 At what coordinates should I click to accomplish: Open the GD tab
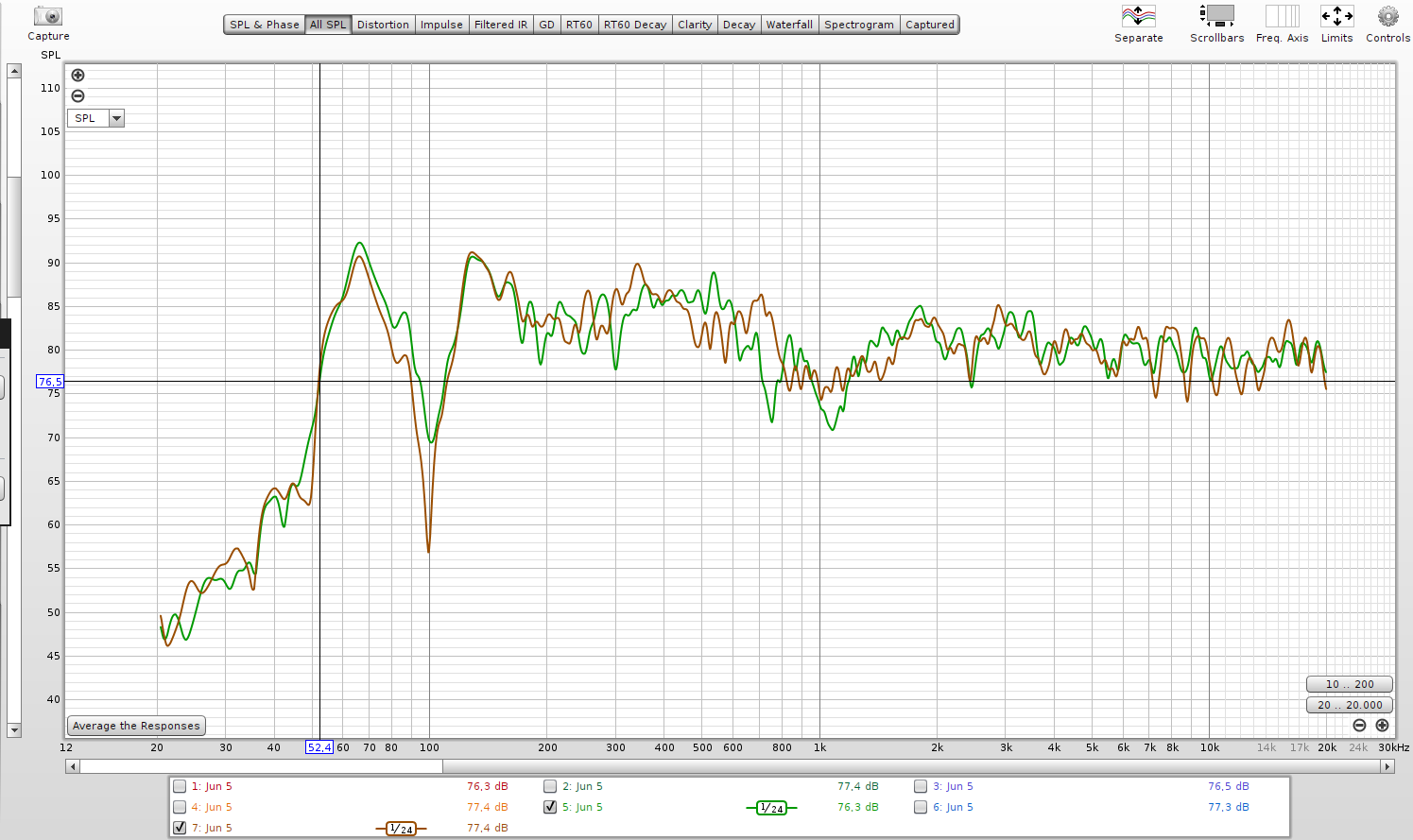546,25
